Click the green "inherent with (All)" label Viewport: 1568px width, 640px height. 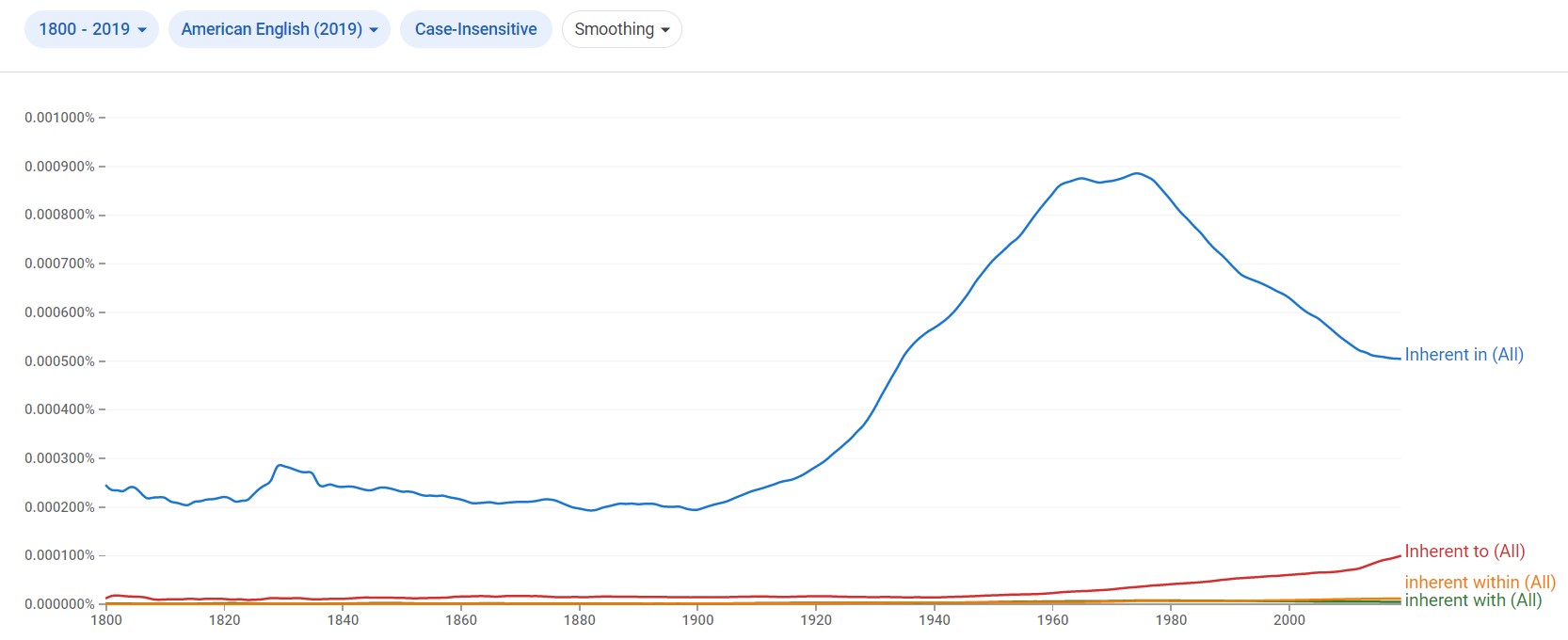click(1473, 600)
